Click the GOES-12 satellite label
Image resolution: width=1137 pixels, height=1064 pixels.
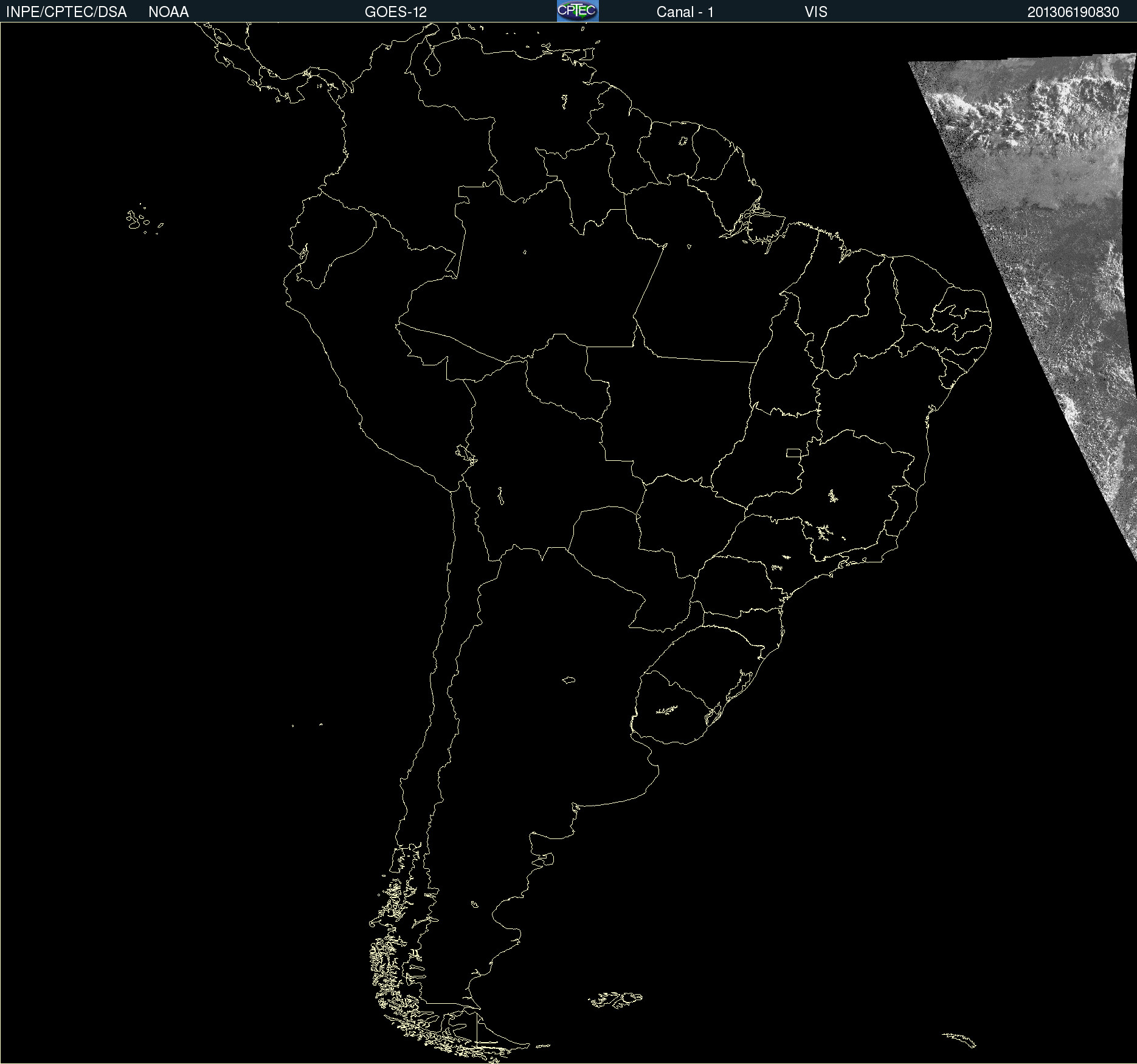pyautogui.click(x=396, y=12)
